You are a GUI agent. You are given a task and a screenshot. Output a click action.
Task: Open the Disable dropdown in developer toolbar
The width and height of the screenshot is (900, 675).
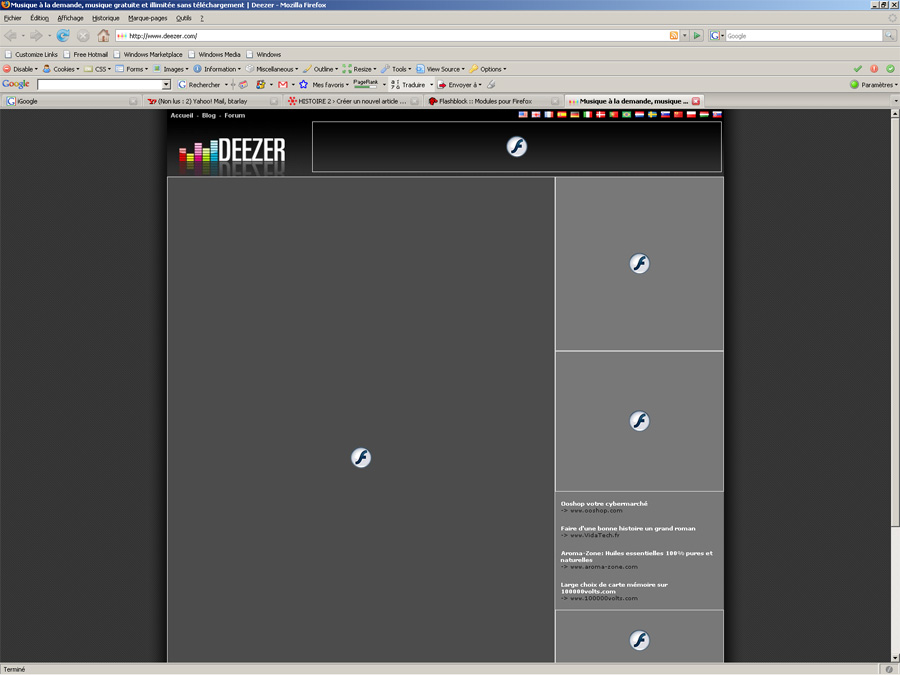click(20, 69)
